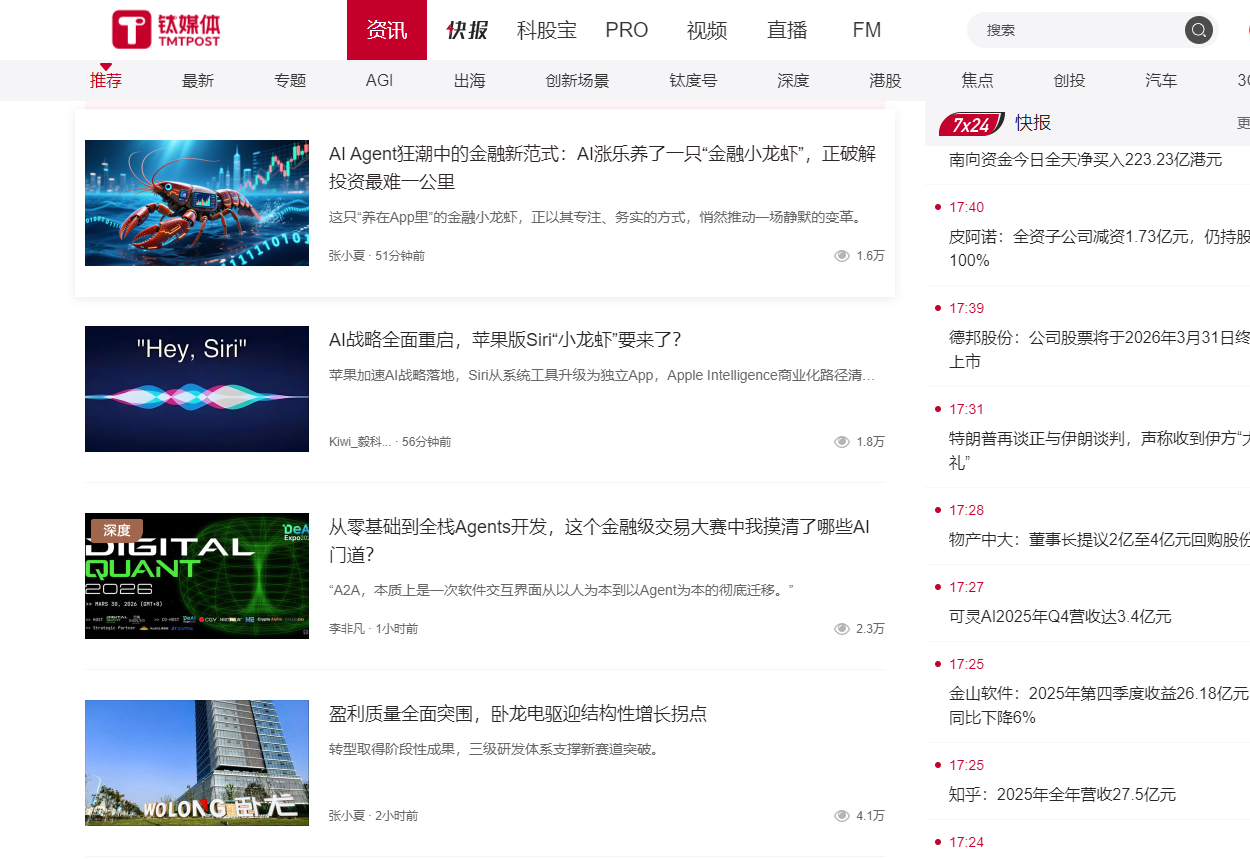Go to the 直播 section
1250x859 pixels.
point(787,30)
